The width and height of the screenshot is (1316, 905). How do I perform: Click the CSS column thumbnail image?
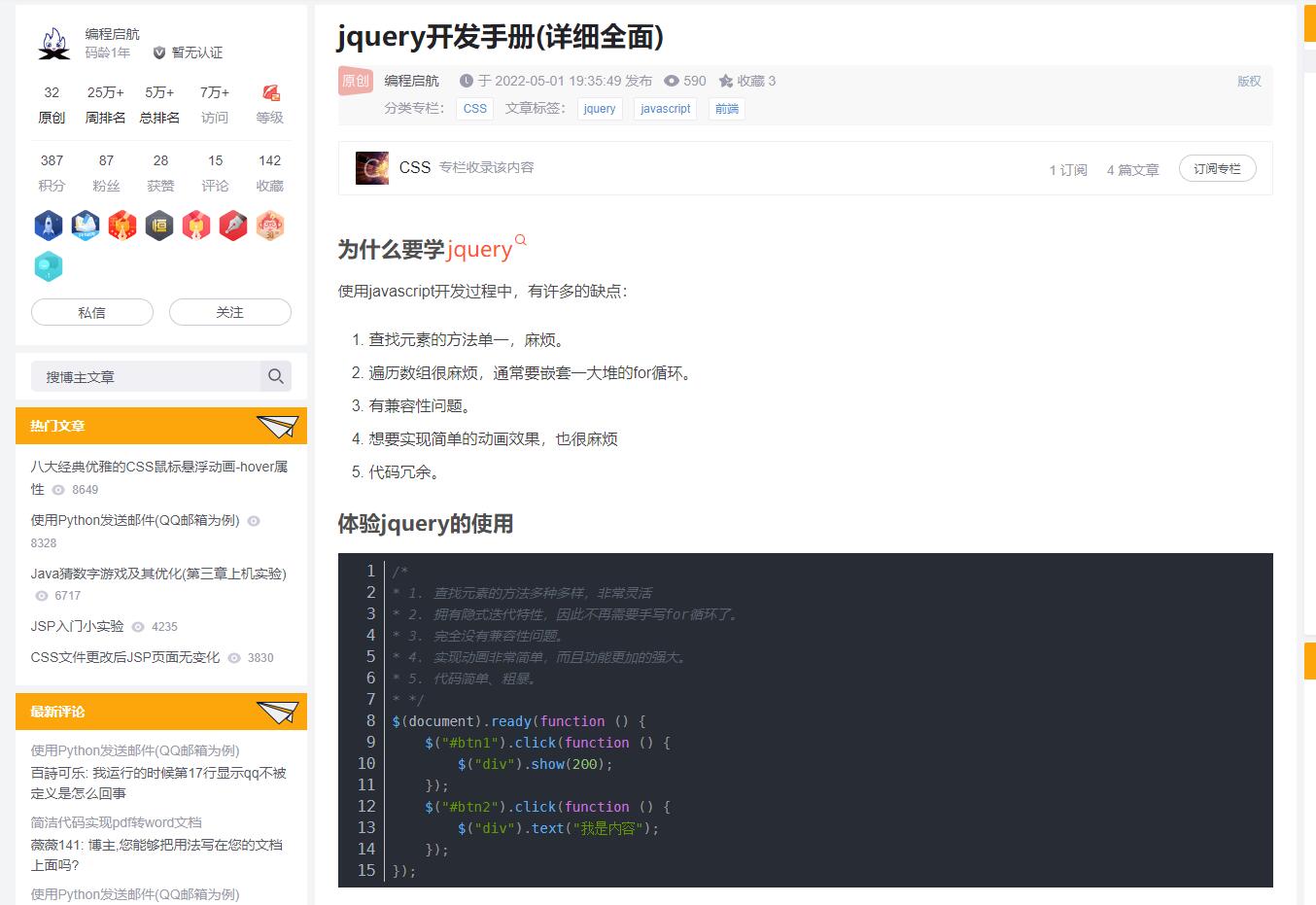(x=372, y=168)
